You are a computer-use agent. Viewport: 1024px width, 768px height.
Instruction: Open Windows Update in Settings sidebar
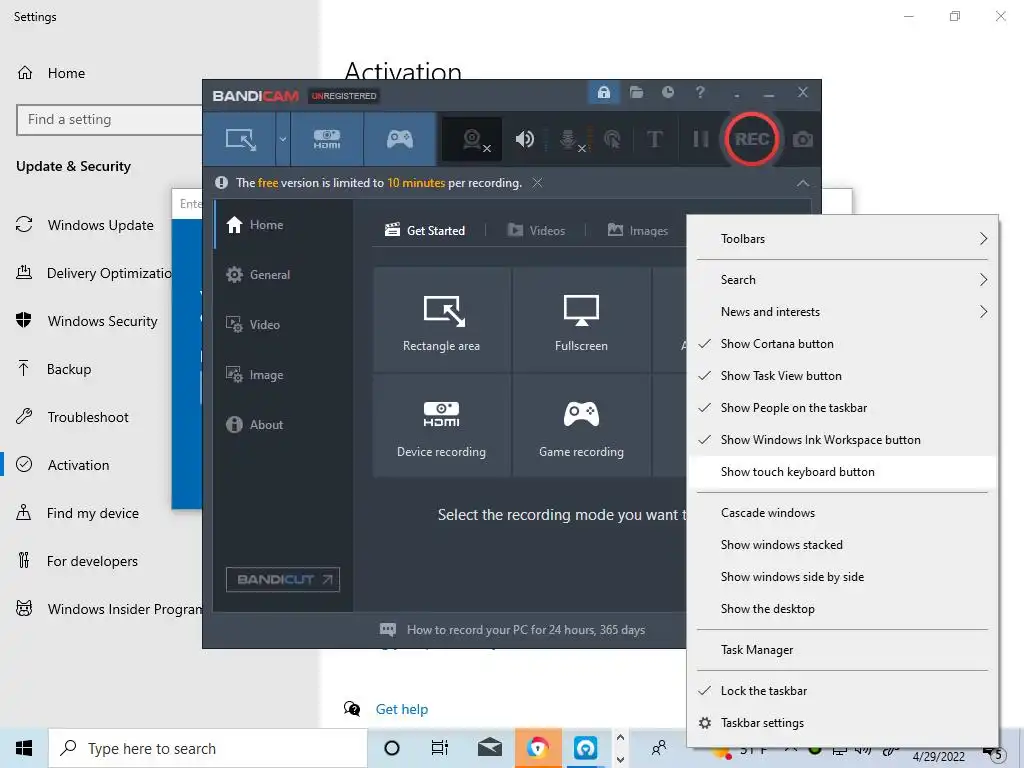tap(86, 225)
